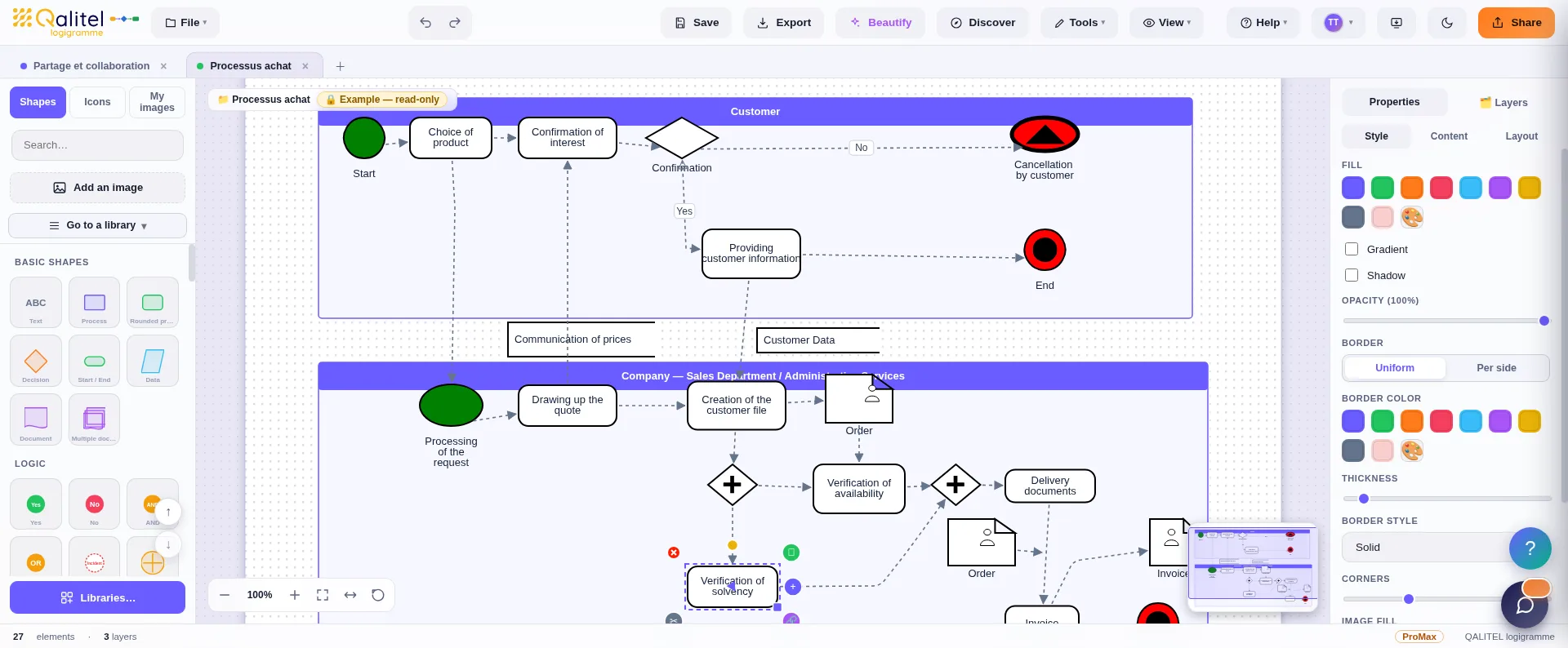Click the green duplicate handle on shape
The width and height of the screenshot is (1568, 648).
click(x=791, y=553)
